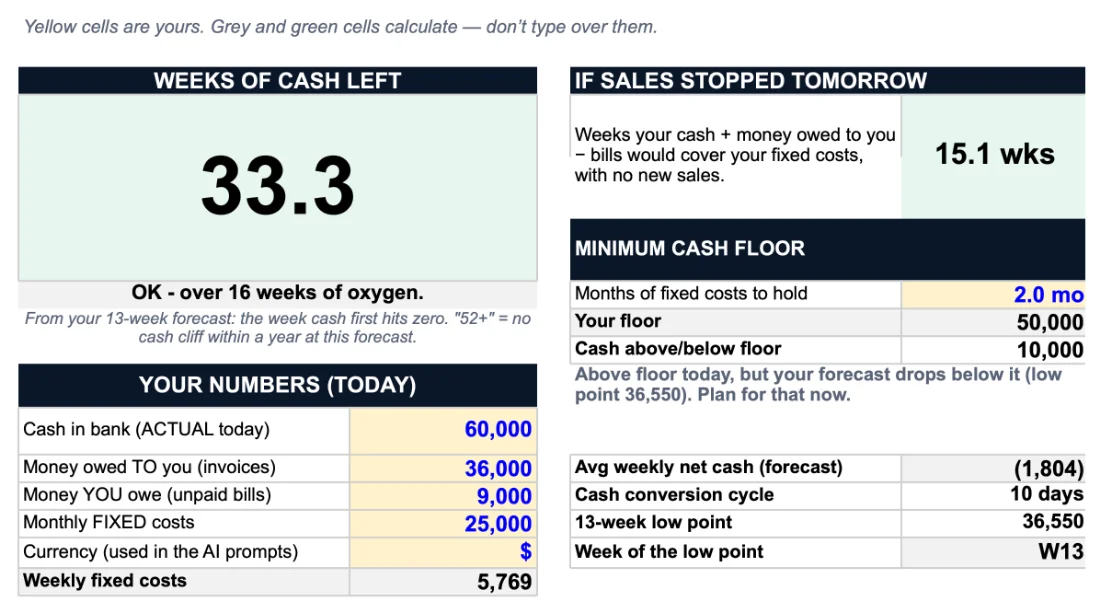Image resolution: width=1100 pixels, height=613 pixels.
Task: Click the 'Weeks your cash + money owed' description
Action: (735, 155)
